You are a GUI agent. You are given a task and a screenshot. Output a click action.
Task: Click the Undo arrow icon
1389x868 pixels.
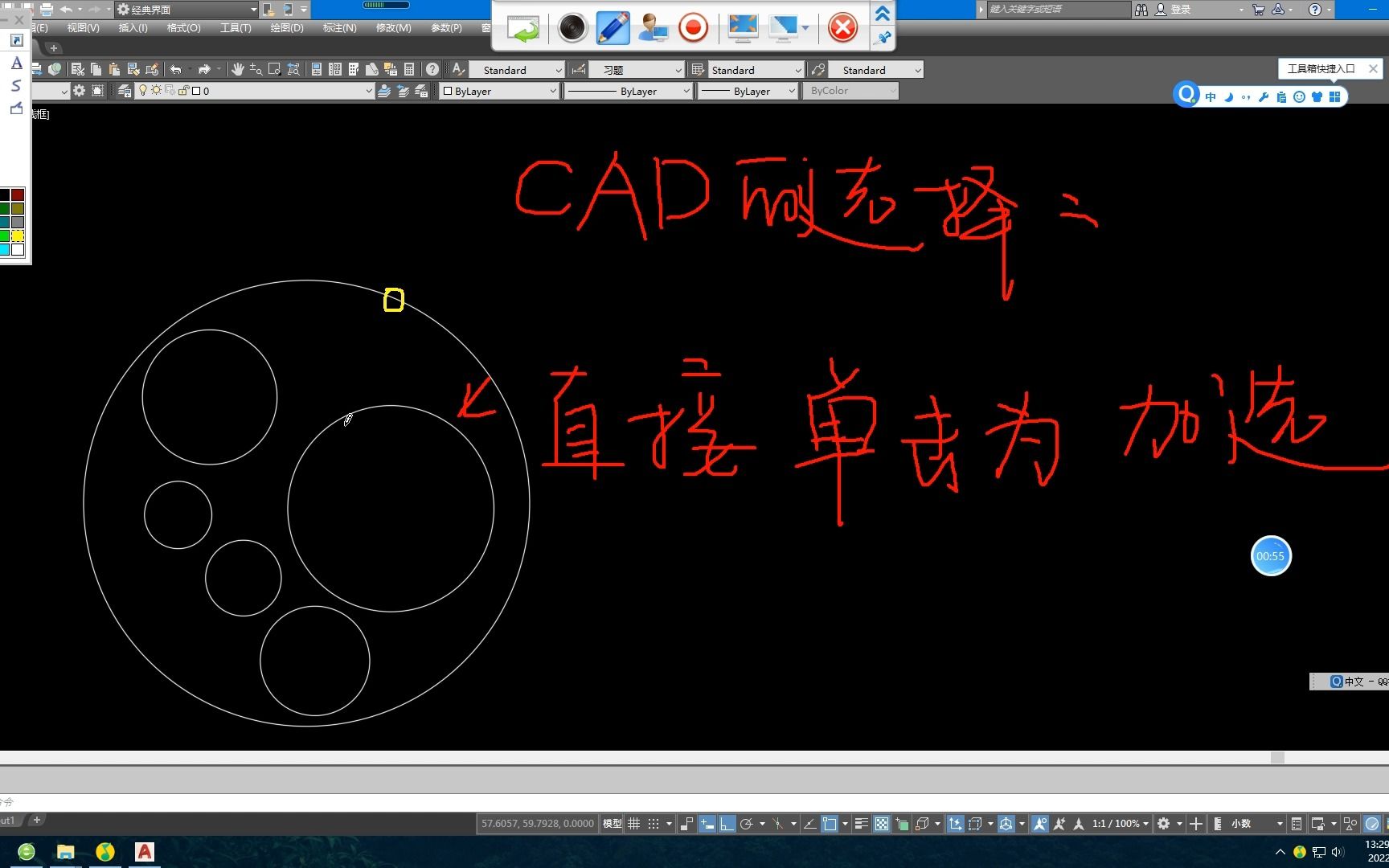pos(176,69)
